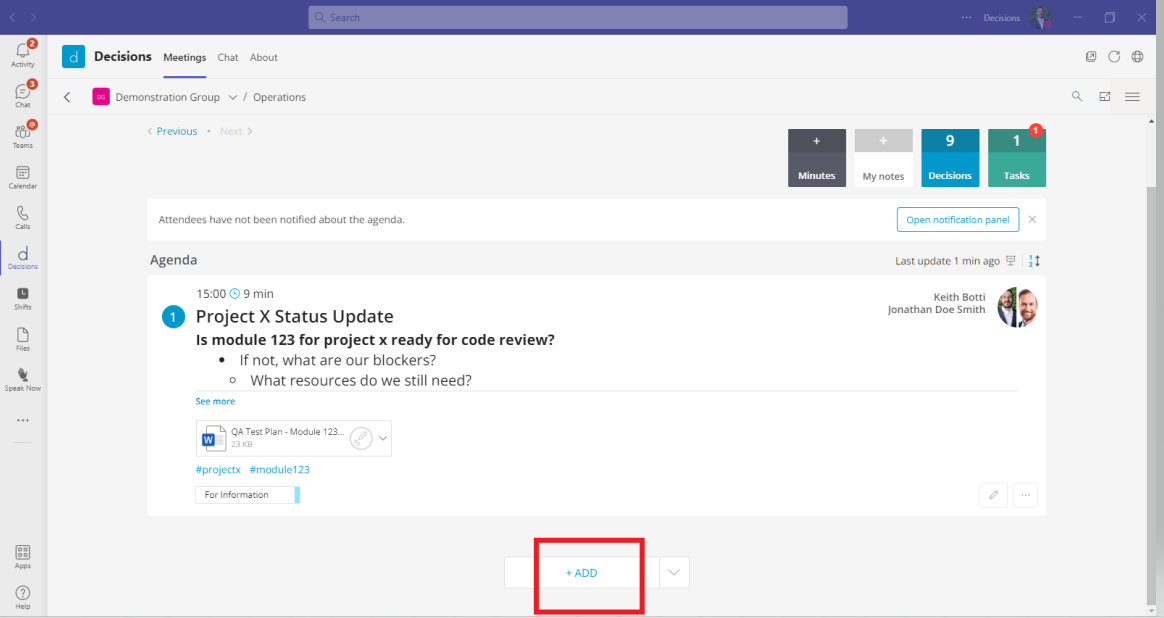Click the pencil edit icon on agenda item
The width and height of the screenshot is (1164, 618).
coord(993,495)
